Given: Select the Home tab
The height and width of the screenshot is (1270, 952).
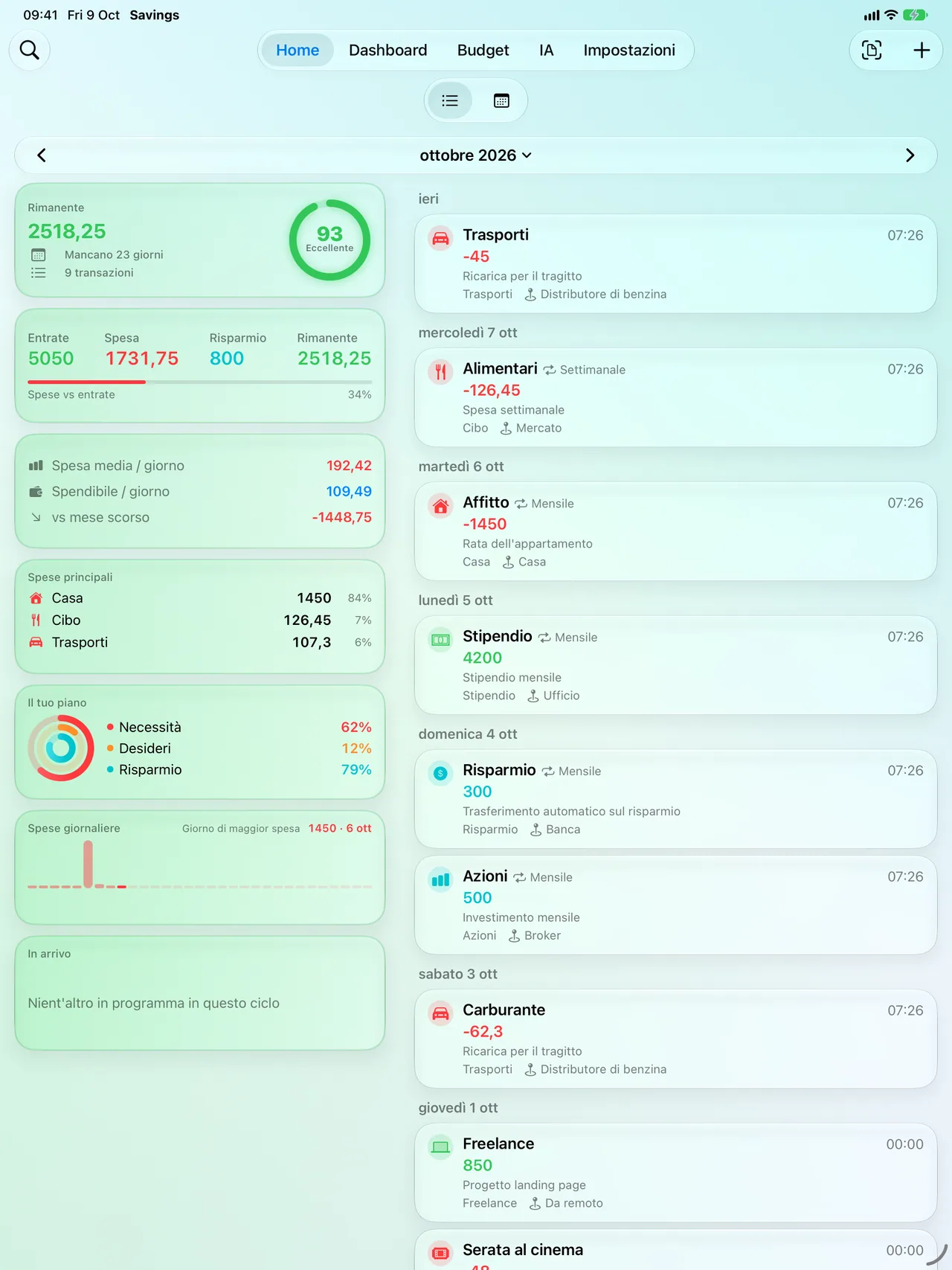Looking at the screenshot, I should pos(297,50).
